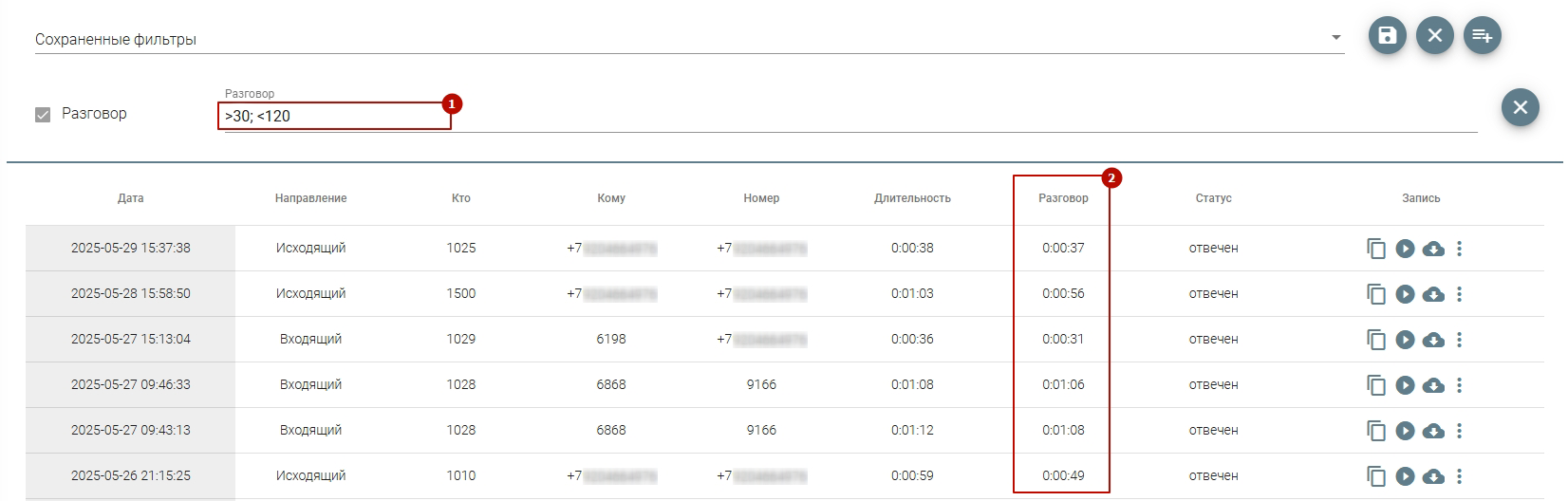Click the add filter list-plus icon
Screen dimensions: 1568x501
point(1482,36)
